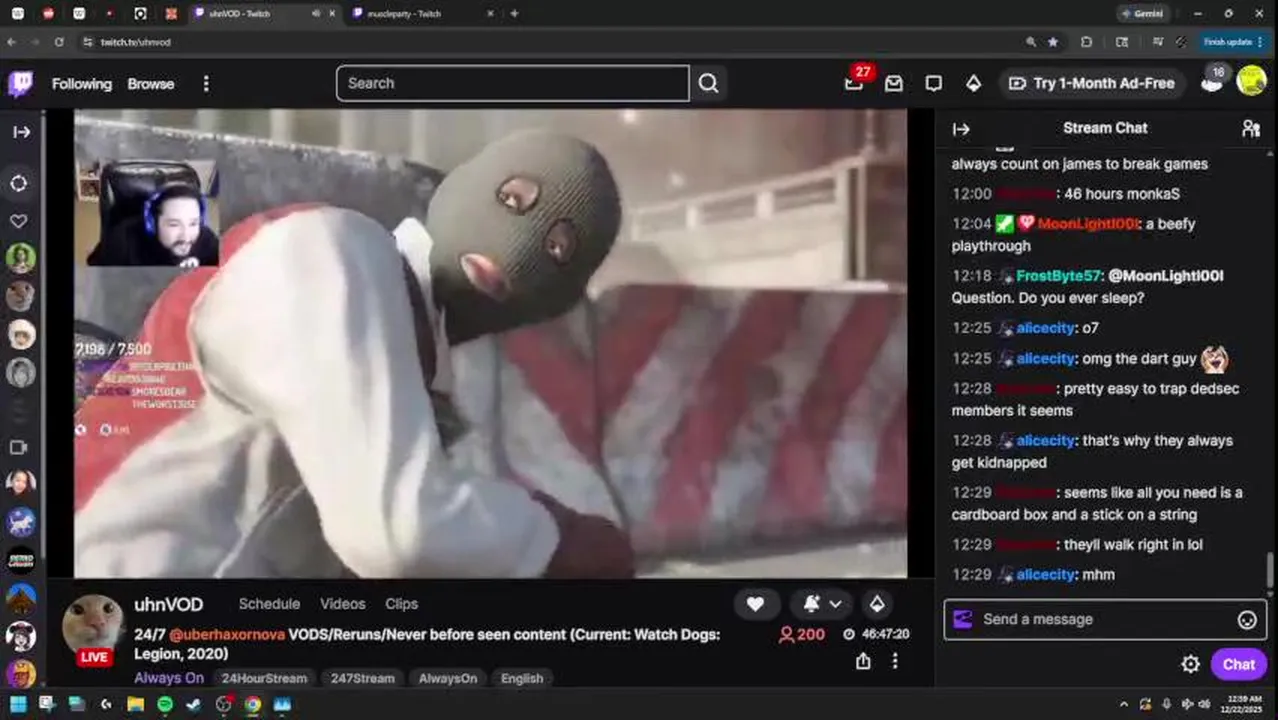Open the Twitch three-dot more menu

point(206,84)
